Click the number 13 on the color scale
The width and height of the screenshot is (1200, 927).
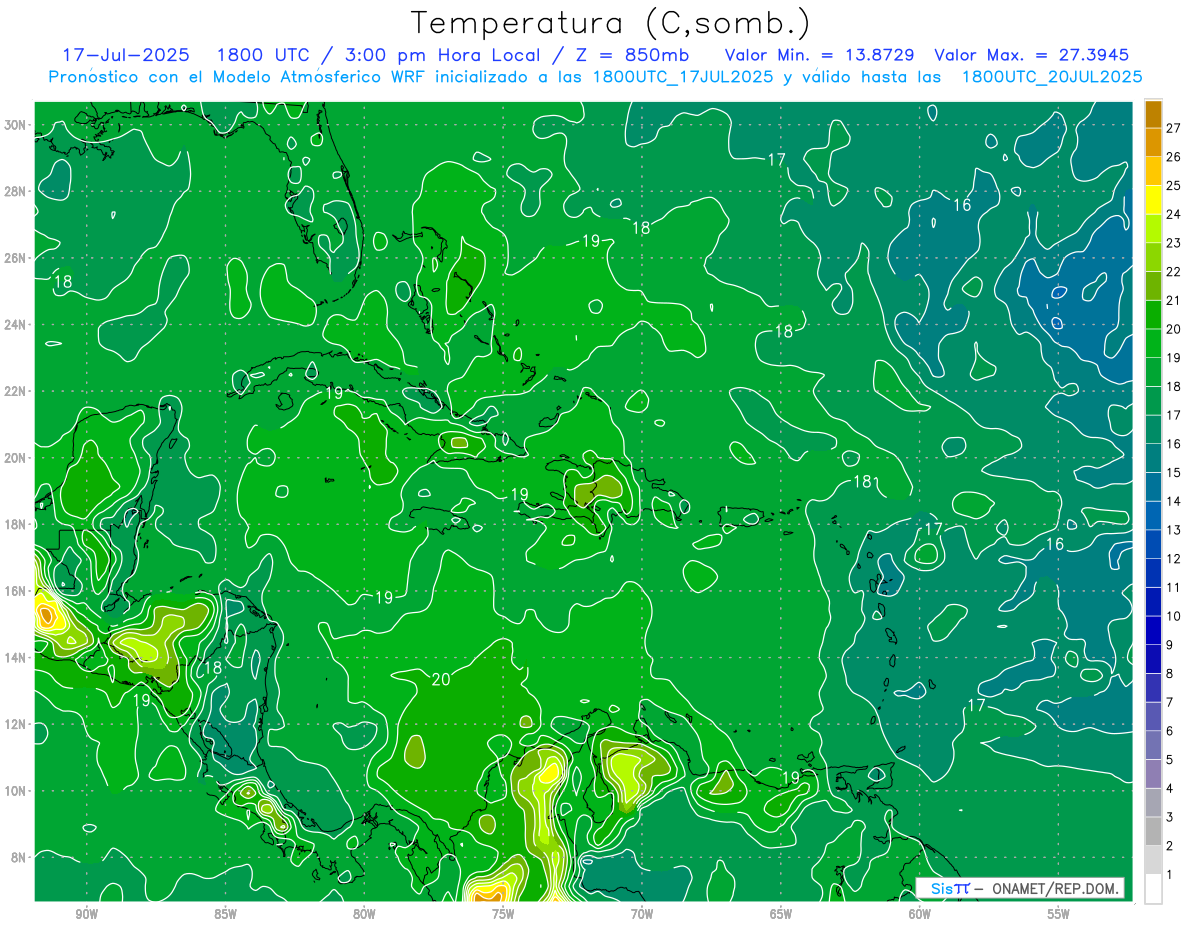[x=1173, y=530]
